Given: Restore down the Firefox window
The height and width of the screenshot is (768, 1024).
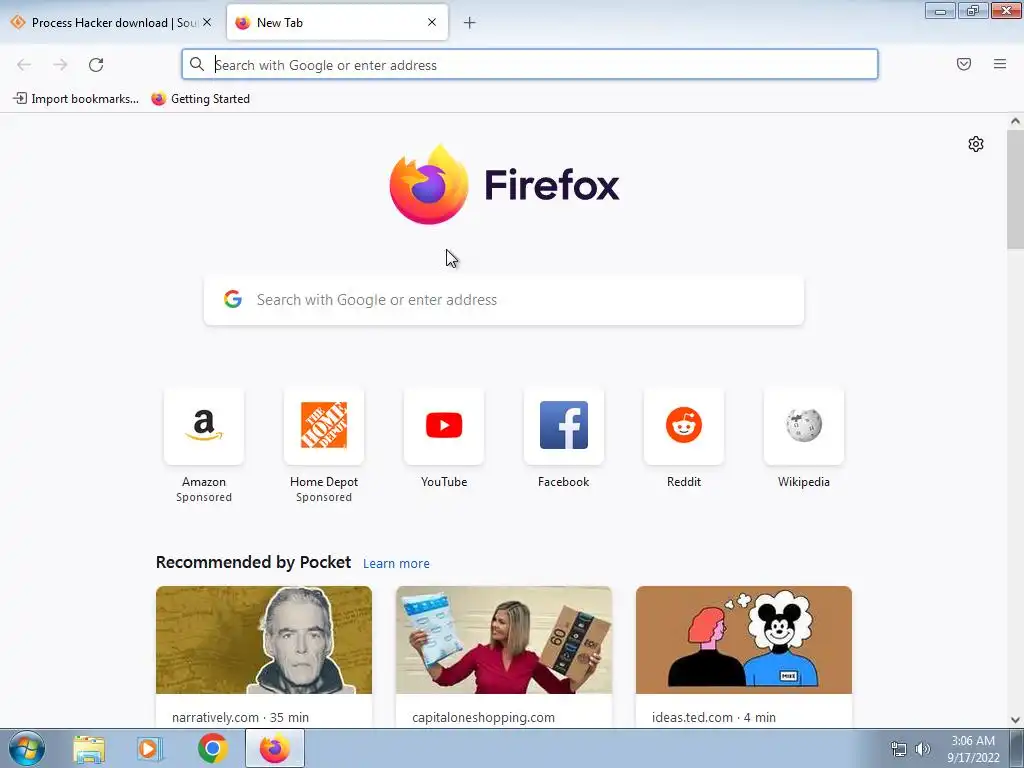Looking at the screenshot, I should coord(973,11).
